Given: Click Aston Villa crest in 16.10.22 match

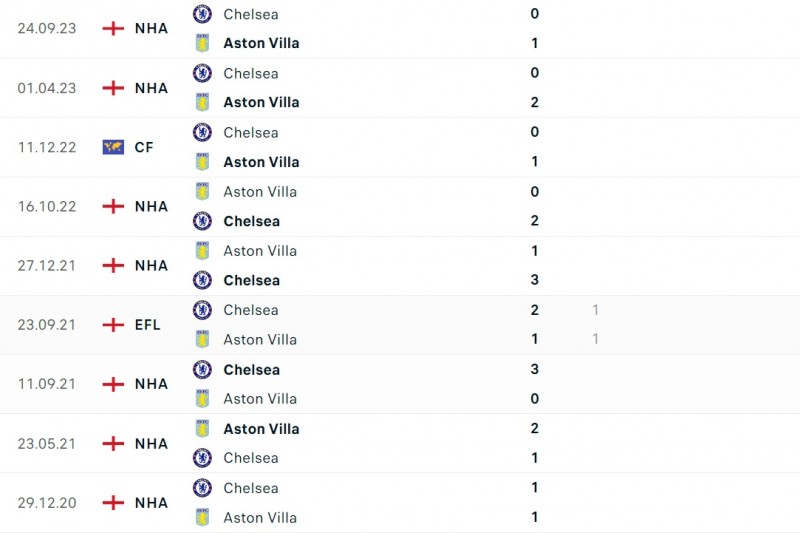Looking at the screenshot, I should click(202, 192).
